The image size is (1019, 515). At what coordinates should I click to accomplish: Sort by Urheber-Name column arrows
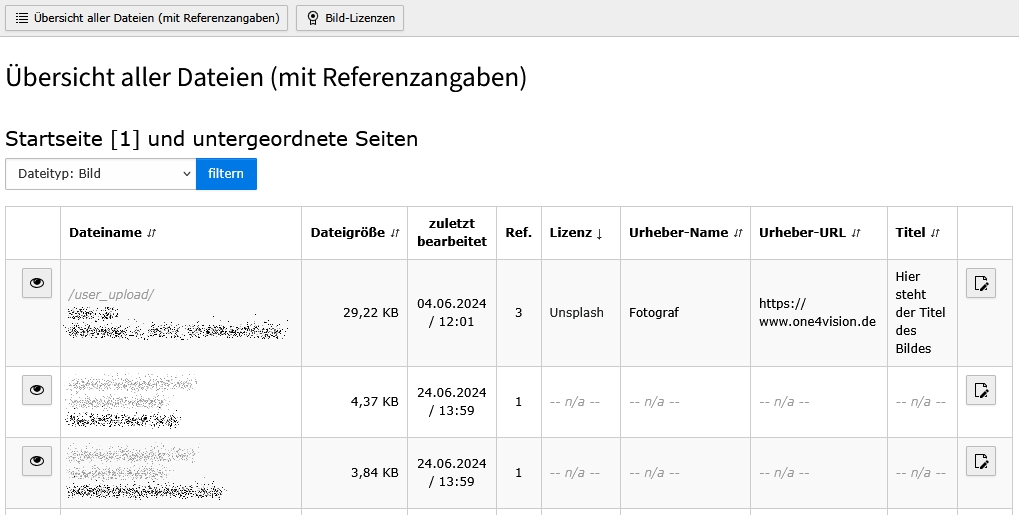(x=738, y=233)
